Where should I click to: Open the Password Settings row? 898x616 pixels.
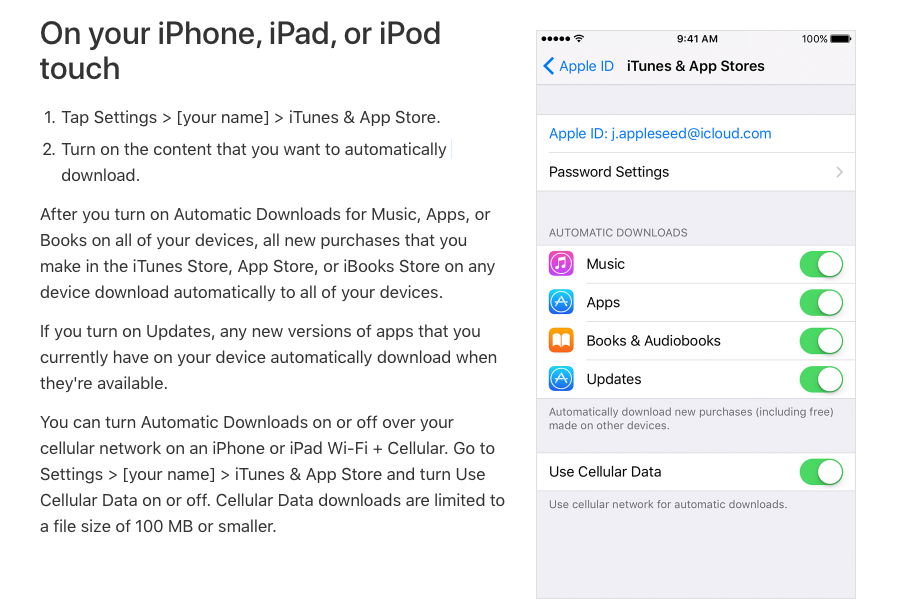tap(696, 172)
